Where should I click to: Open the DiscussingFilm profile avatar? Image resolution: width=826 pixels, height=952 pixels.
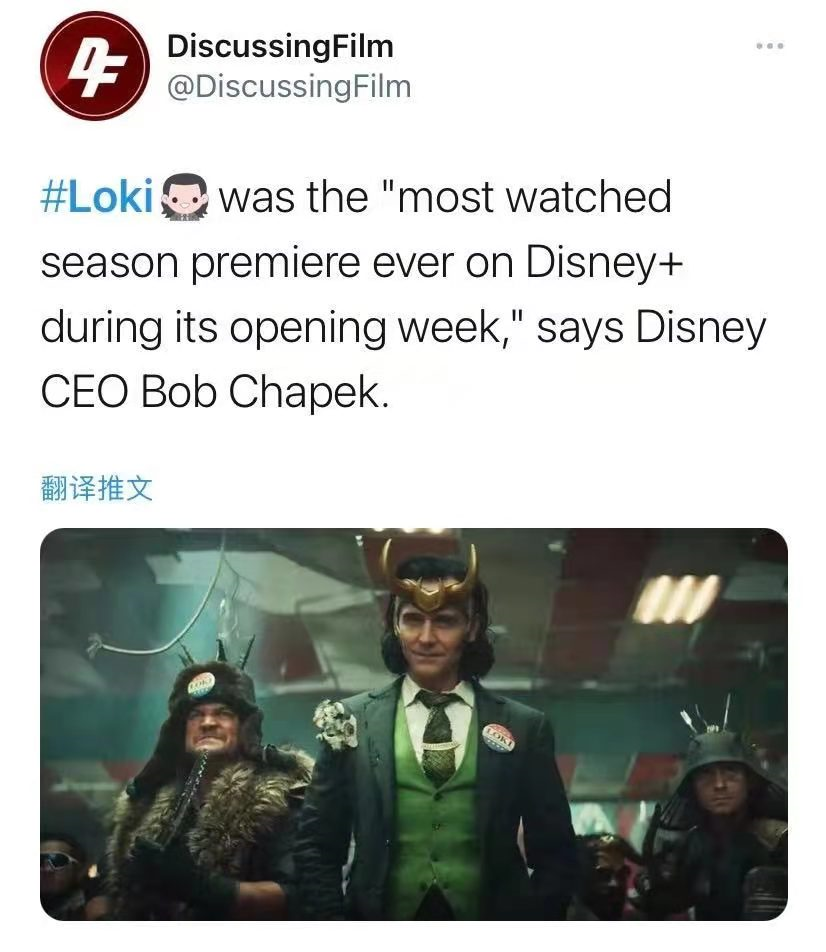(95, 66)
